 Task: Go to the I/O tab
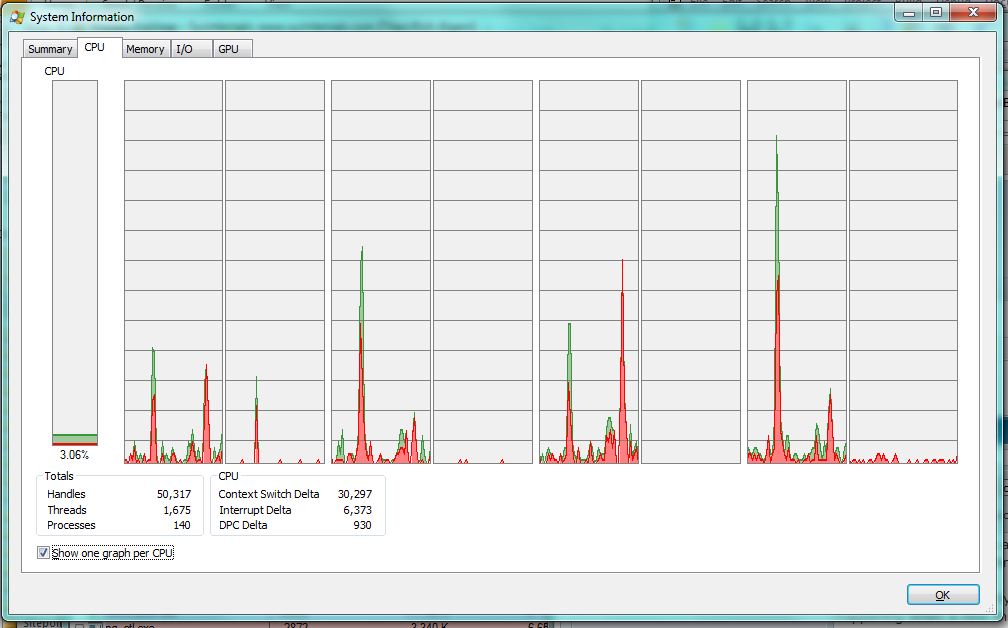185,49
